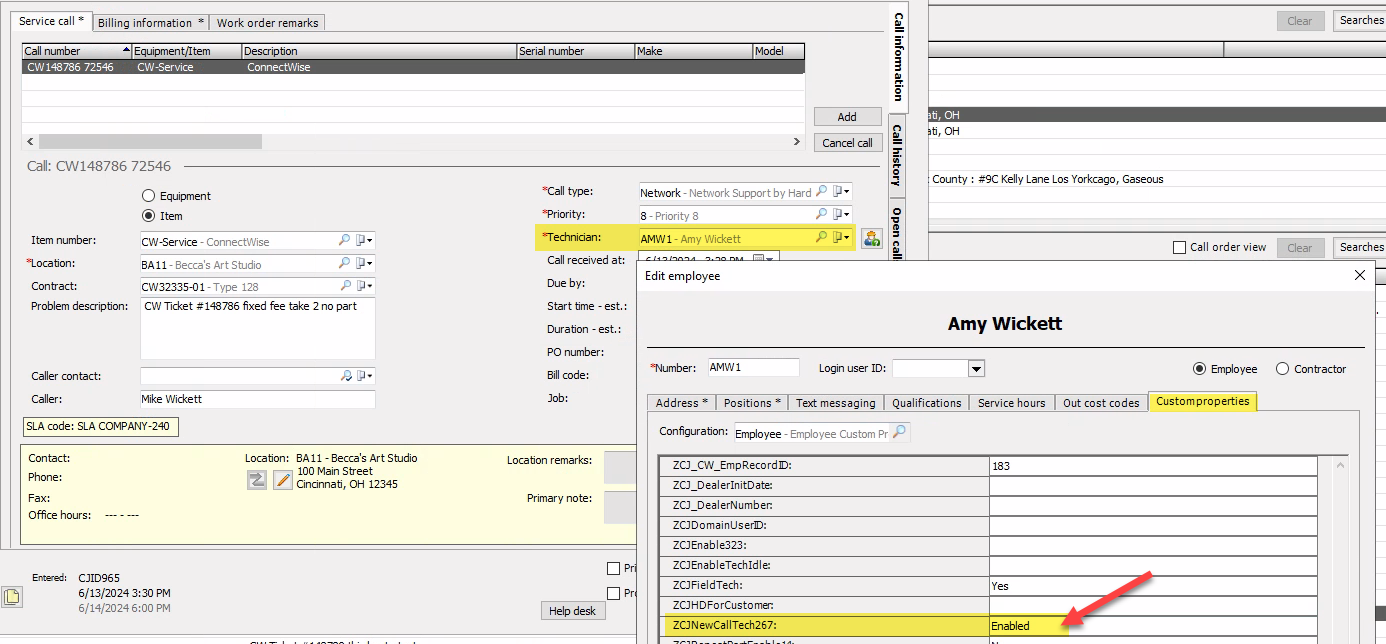Click the swap location arrows icon

[x=257, y=480]
